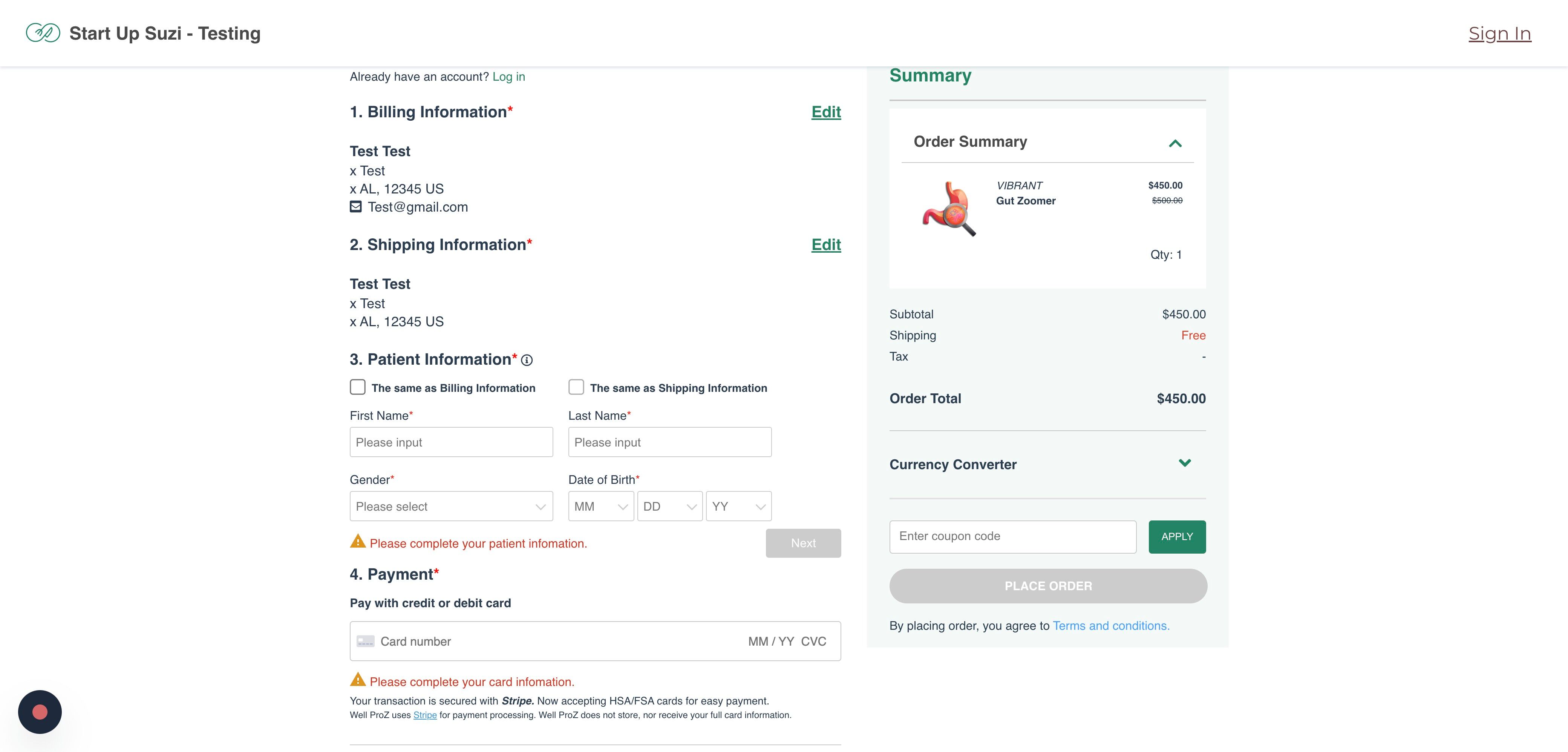Image resolution: width=1568 pixels, height=752 pixels.
Task: Edit the Billing Information section
Action: [x=826, y=112]
